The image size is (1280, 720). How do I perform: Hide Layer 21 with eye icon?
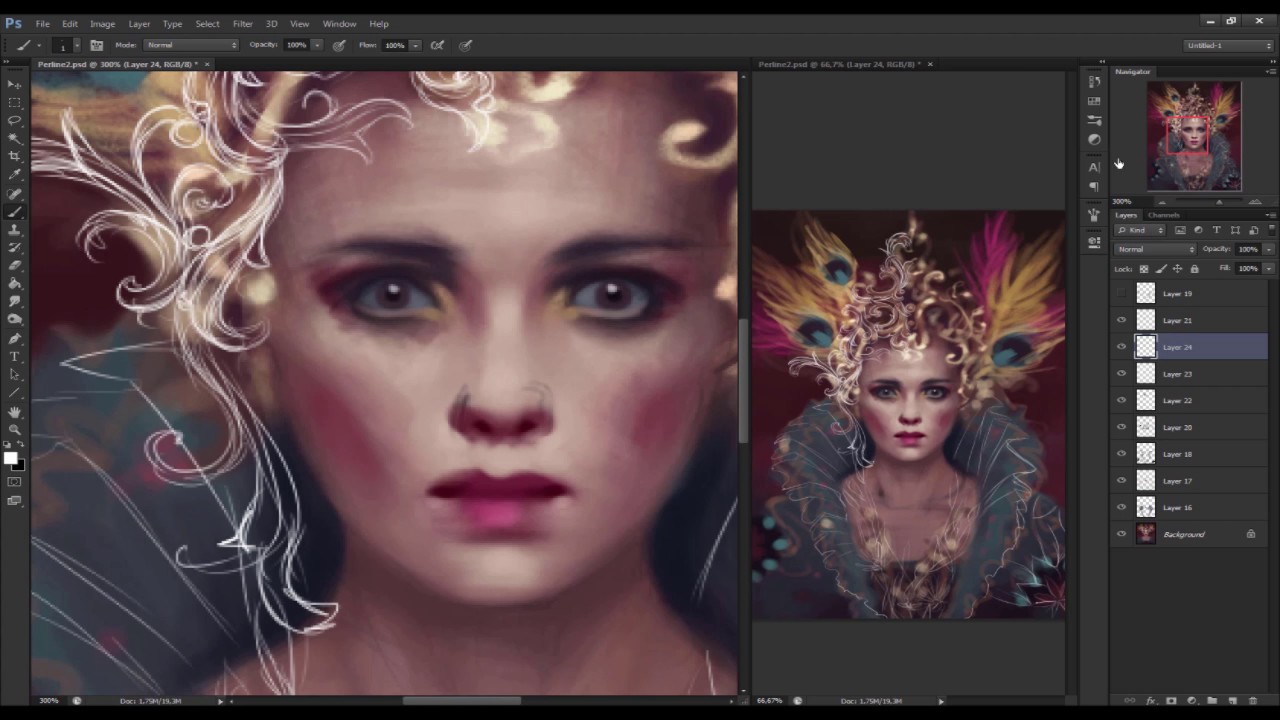pyautogui.click(x=1121, y=320)
